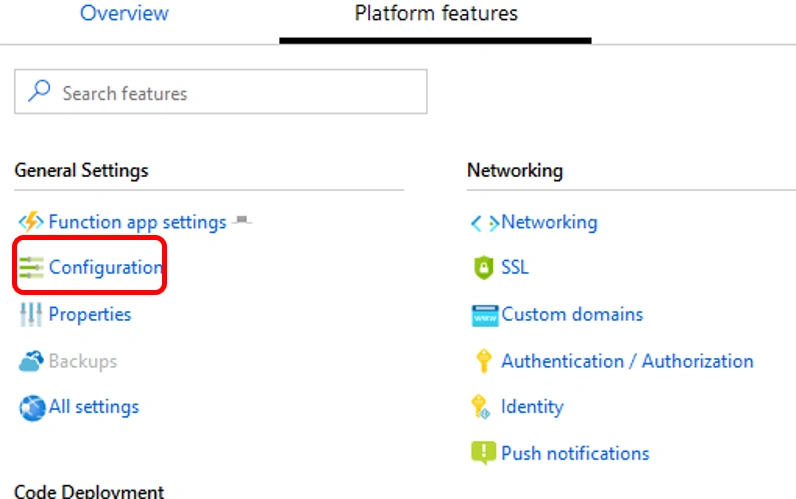The image size is (796, 499).
Task: Focus the Search features input field
Action: (x=221, y=92)
